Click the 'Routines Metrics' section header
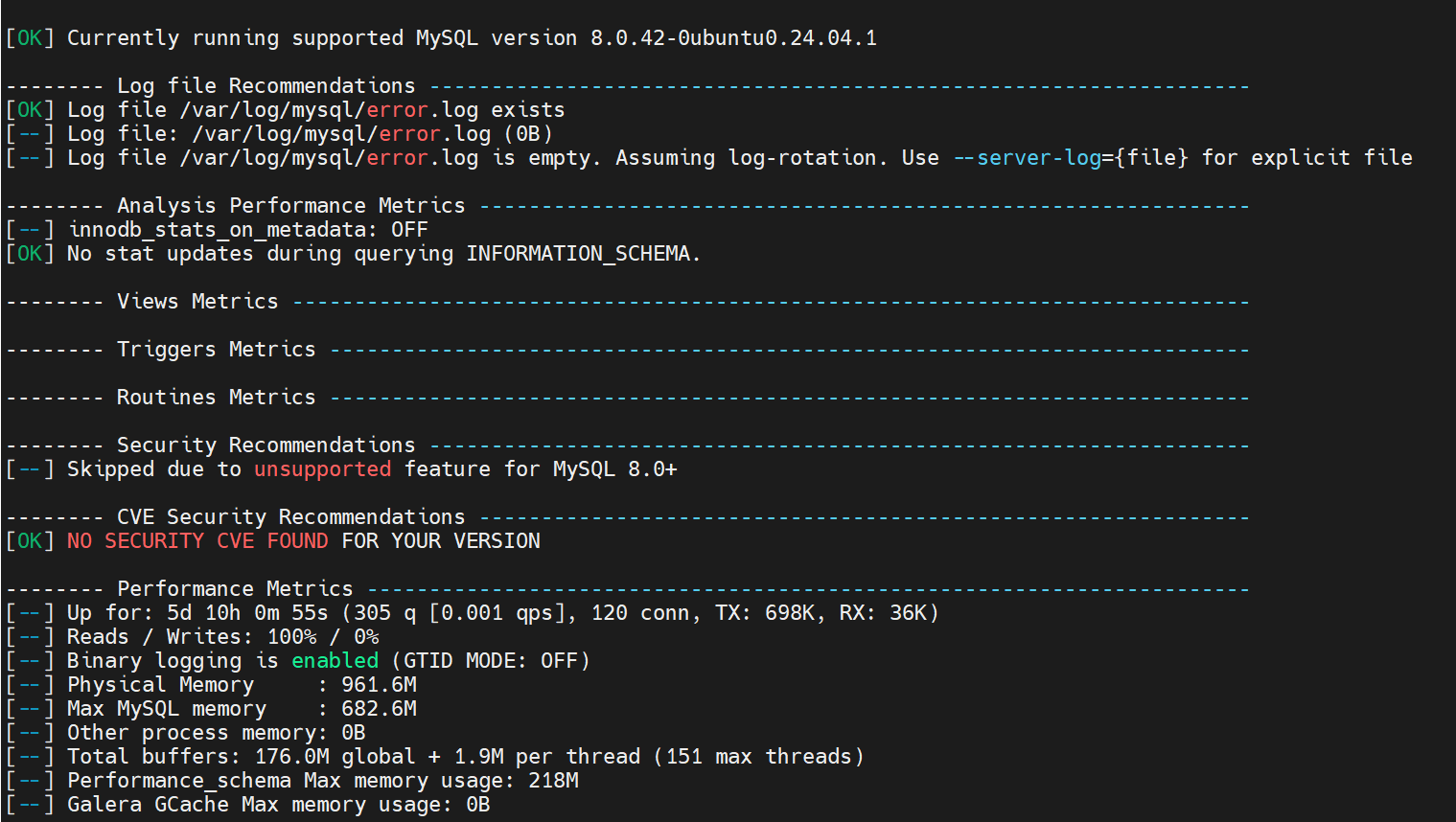The width and height of the screenshot is (1456, 822). pos(216,398)
